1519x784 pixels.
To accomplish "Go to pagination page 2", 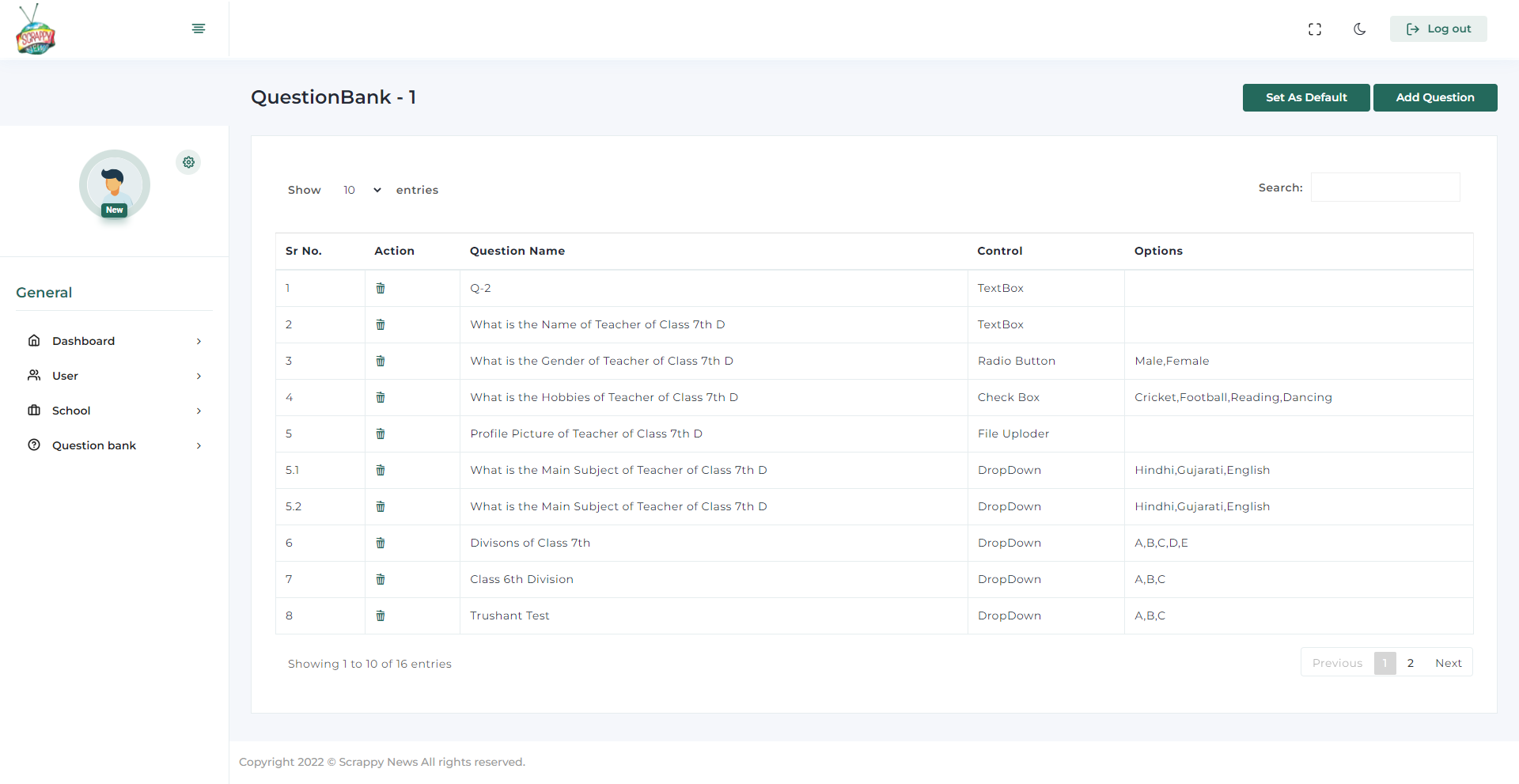I will click(1411, 663).
